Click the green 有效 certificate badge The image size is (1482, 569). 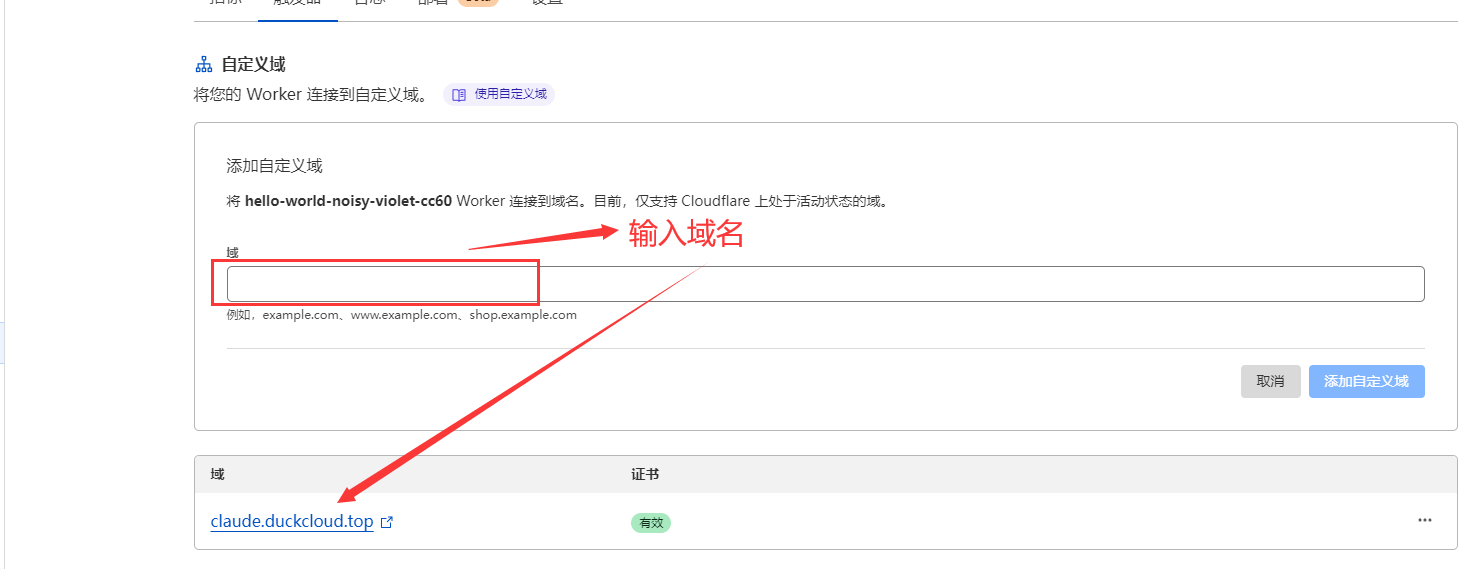(x=650, y=522)
